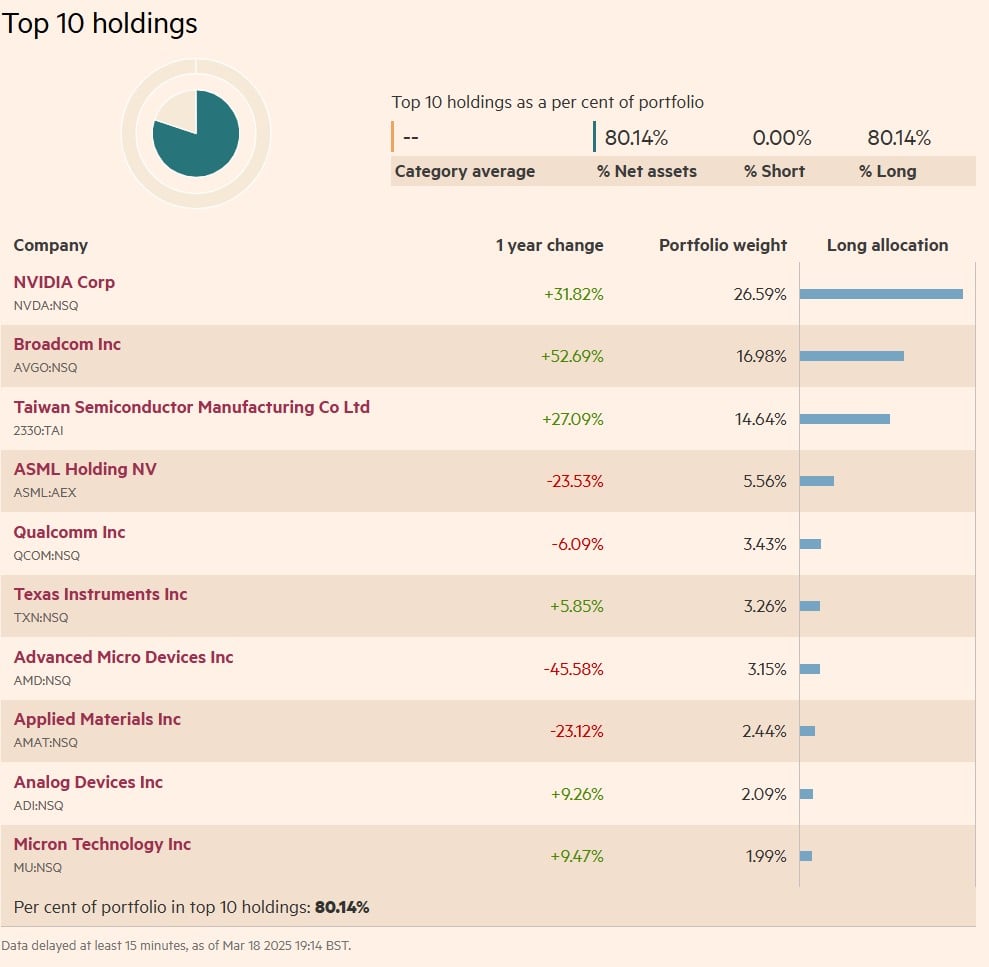This screenshot has width=989, height=967.
Task: Open the Advanced Micro Devices Inc link
Action: (x=123, y=657)
